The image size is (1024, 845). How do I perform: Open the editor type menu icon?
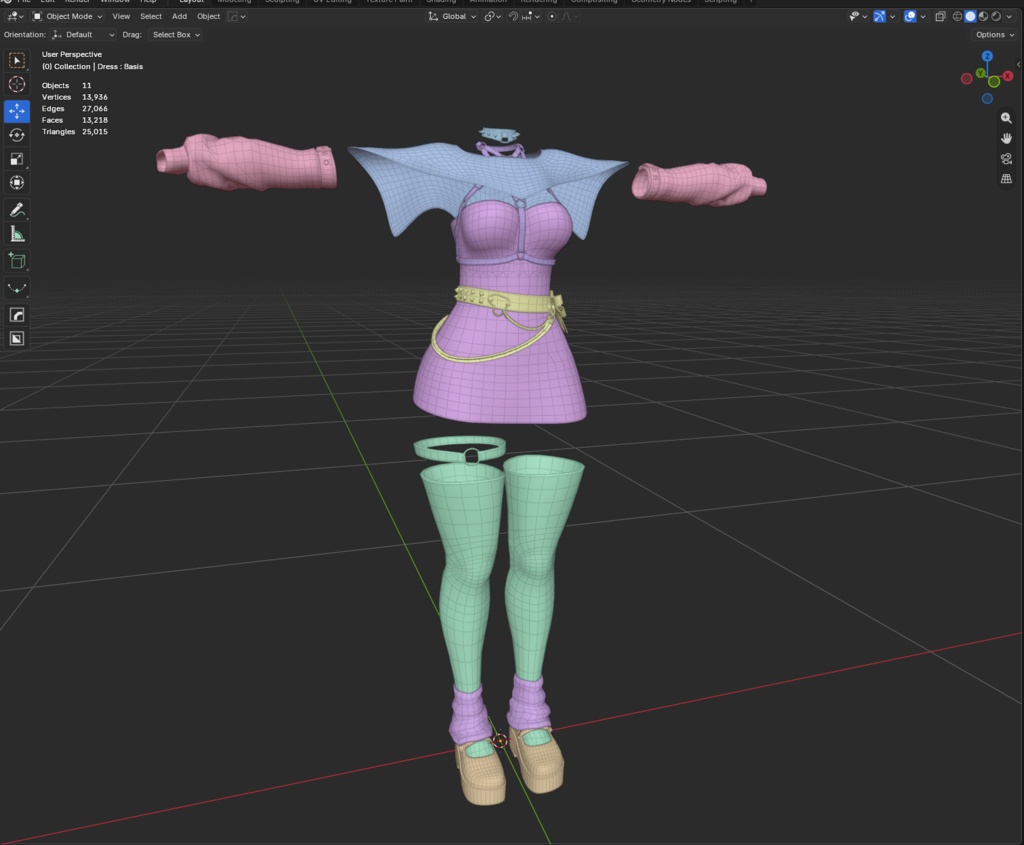click(x=14, y=16)
